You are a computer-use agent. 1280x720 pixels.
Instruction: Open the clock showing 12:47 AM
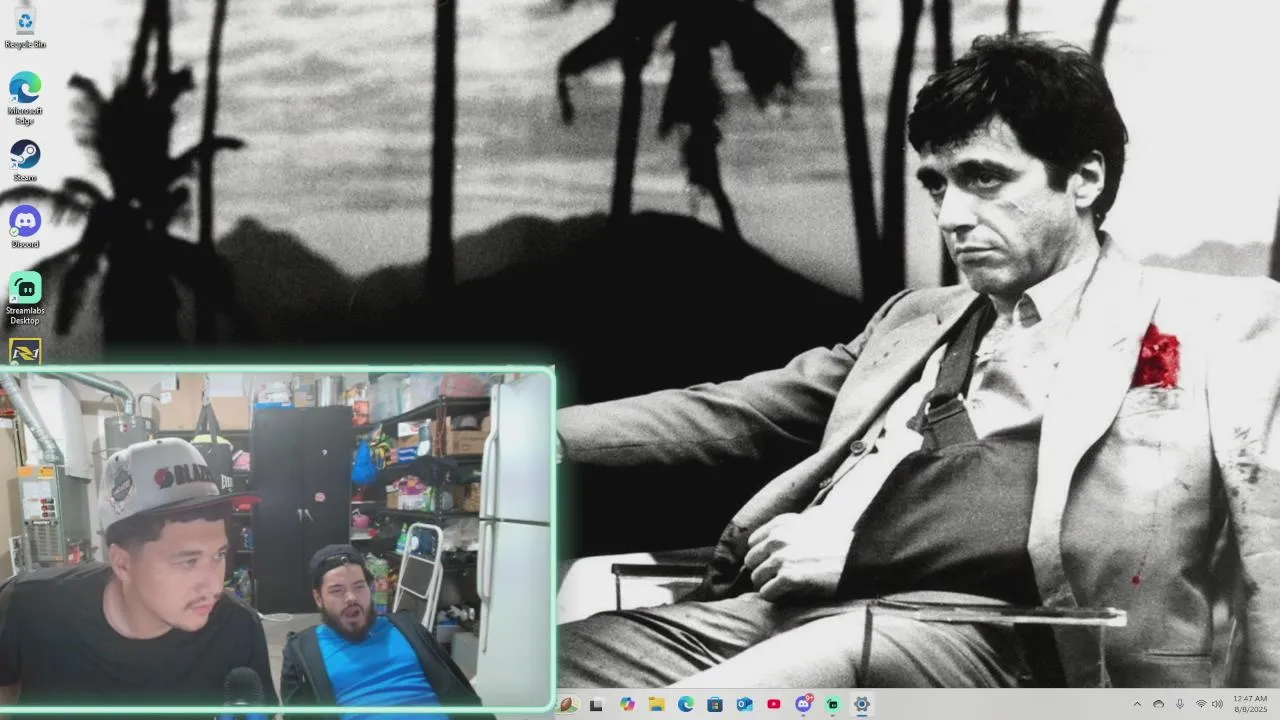tap(1250, 704)
